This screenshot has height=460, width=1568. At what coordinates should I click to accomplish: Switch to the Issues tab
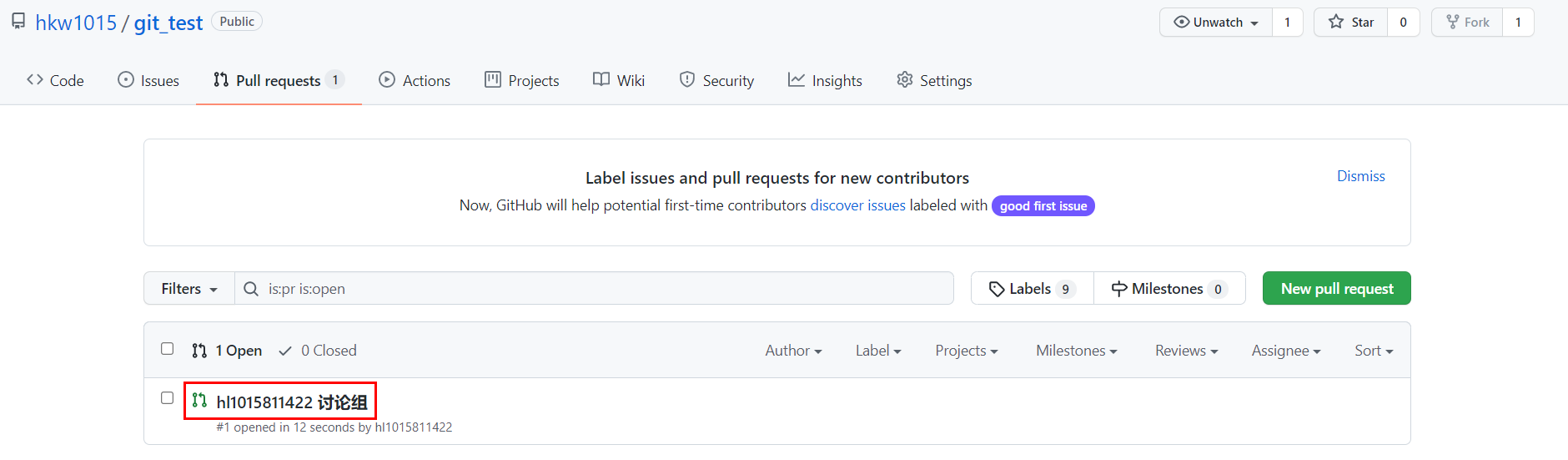click(148, 80)
